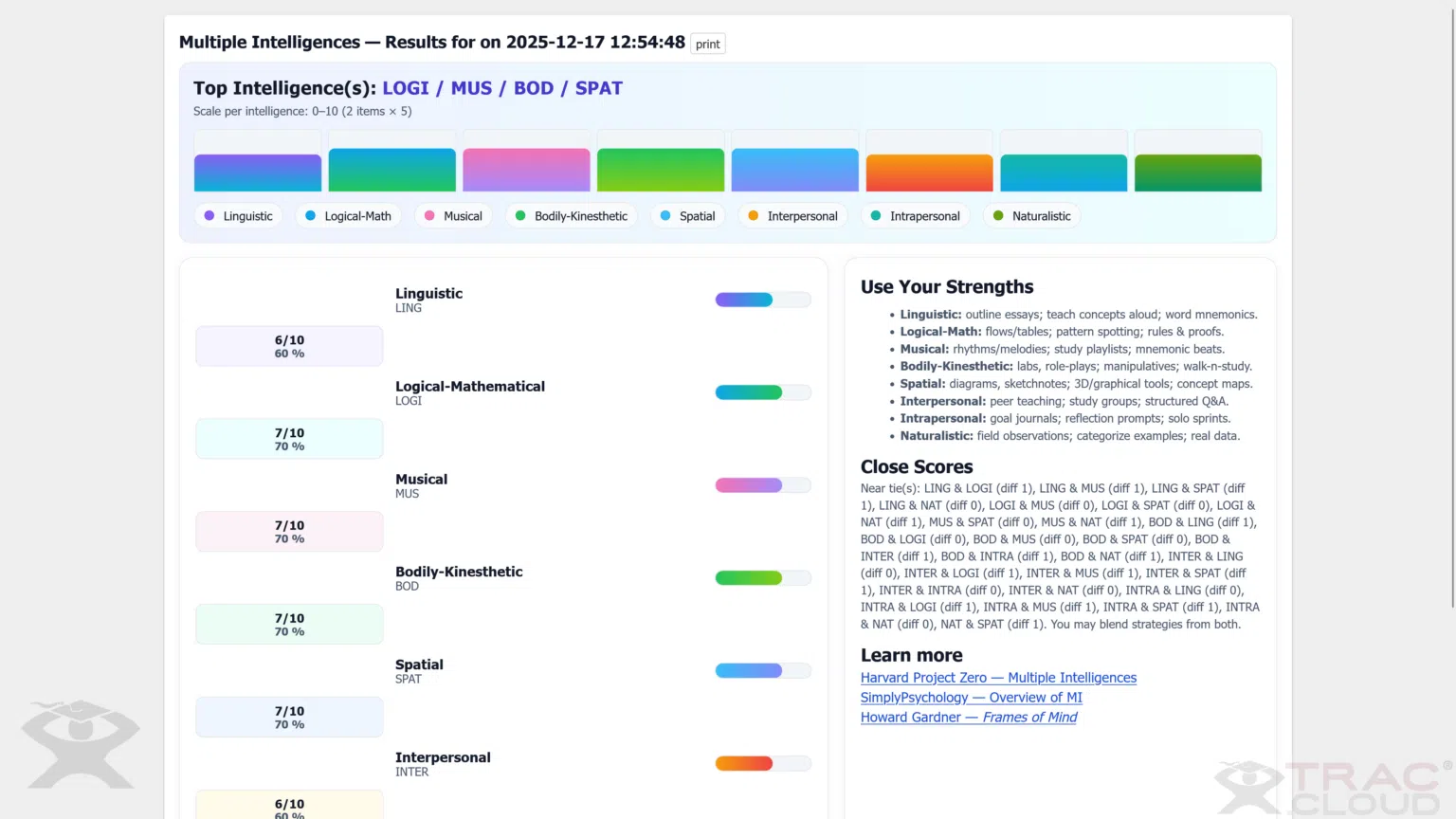Select the Linguistic legend chip
This screenshot has width=1456, height=819.
coord(238,216)
